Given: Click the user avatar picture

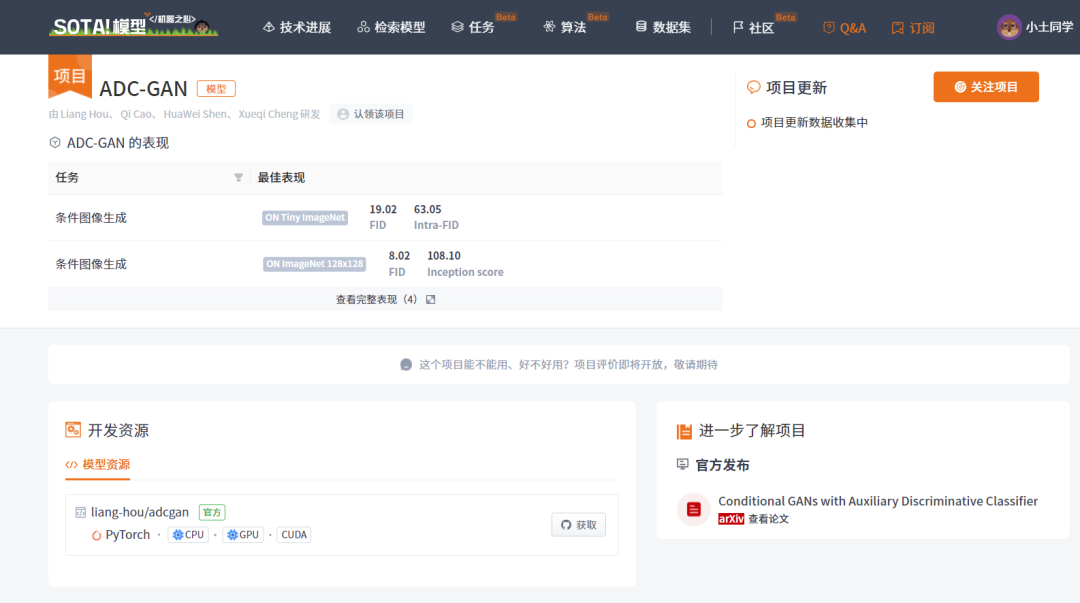Looking at the screenshot, I should click(x=1009, y=28).
